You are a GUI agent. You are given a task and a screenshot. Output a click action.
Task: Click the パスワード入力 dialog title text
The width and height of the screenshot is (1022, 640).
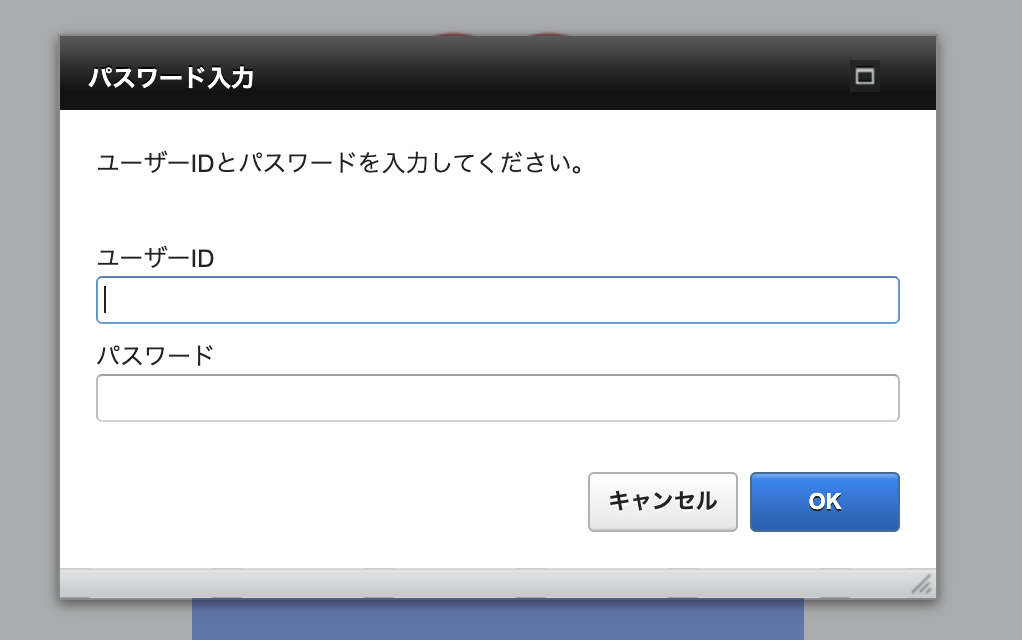click(170, 77)
